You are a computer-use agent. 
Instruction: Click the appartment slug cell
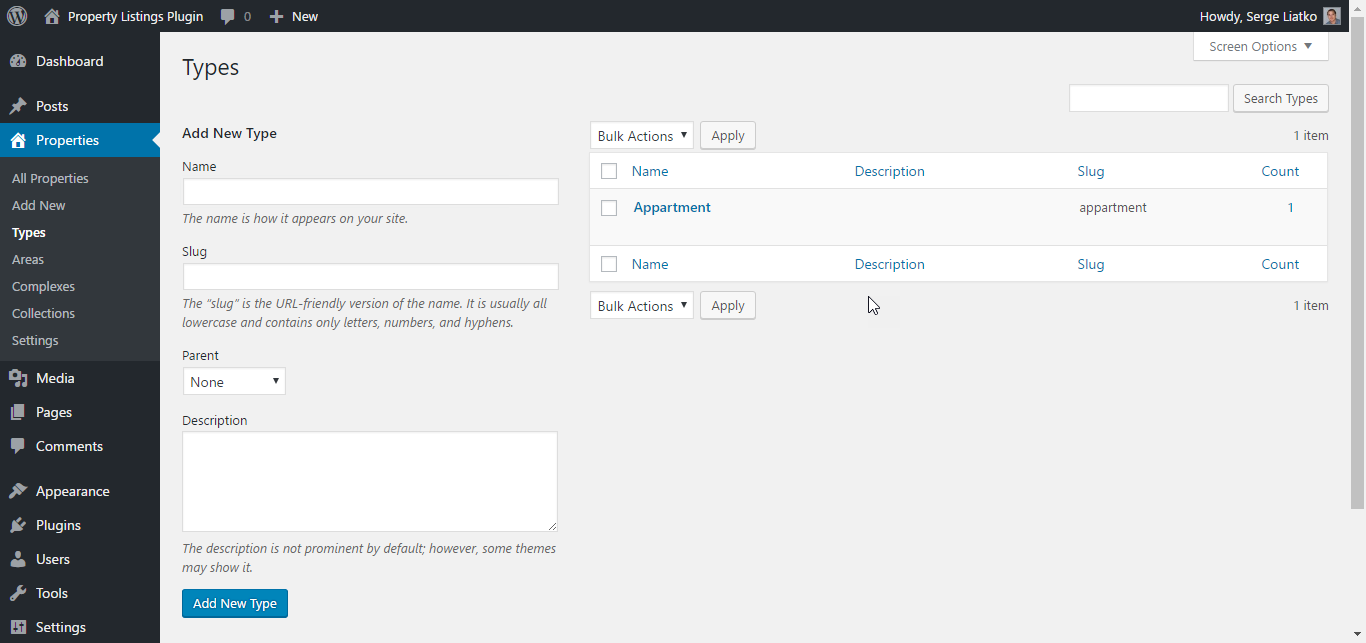1113,208
